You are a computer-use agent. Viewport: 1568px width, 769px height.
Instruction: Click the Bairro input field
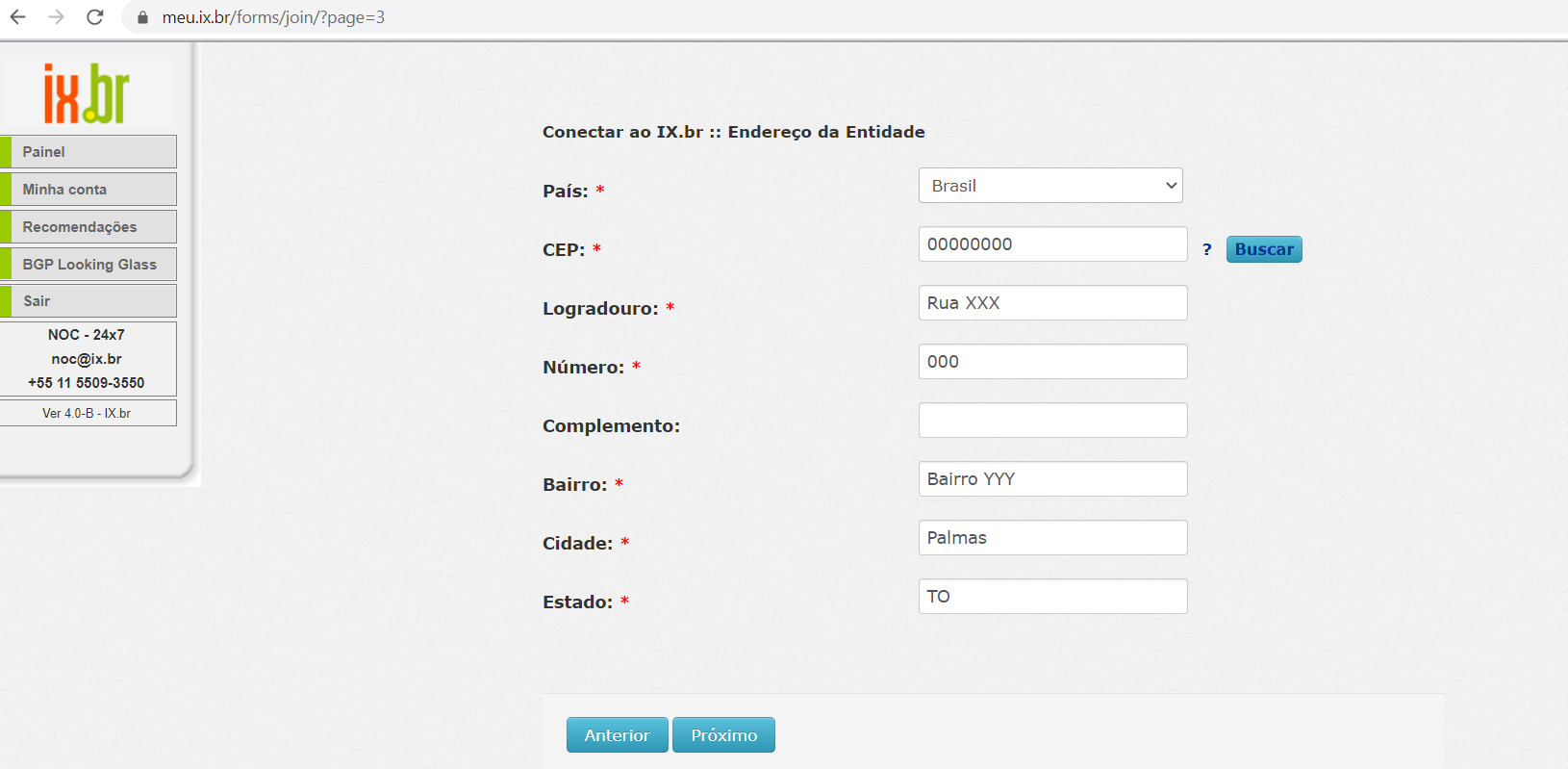(x=1053, y=479)
